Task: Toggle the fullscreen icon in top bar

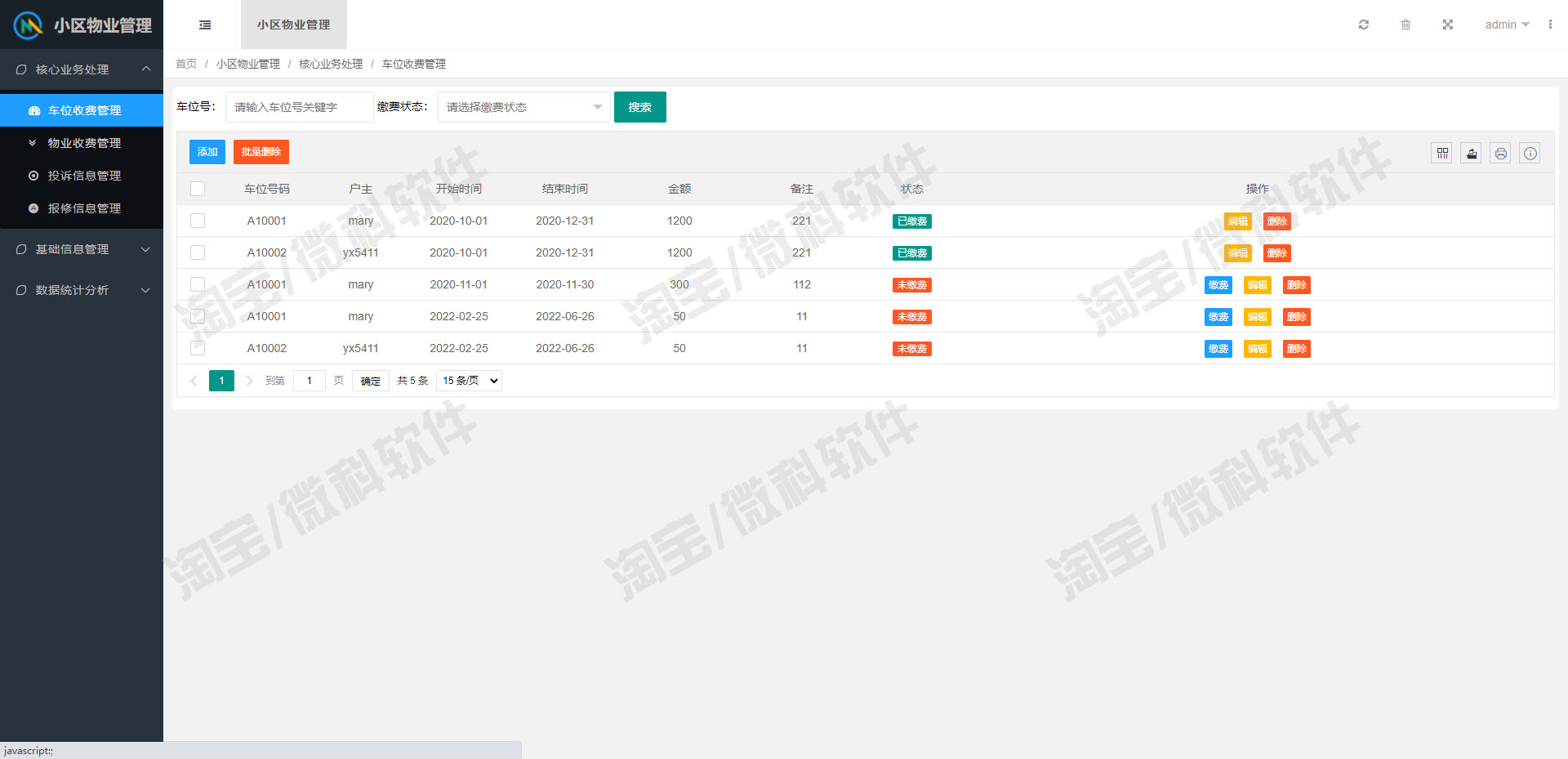Action: (1447, 25)
